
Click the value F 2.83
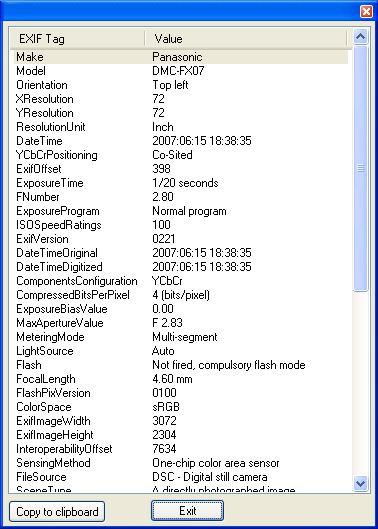tap(167, 323)
